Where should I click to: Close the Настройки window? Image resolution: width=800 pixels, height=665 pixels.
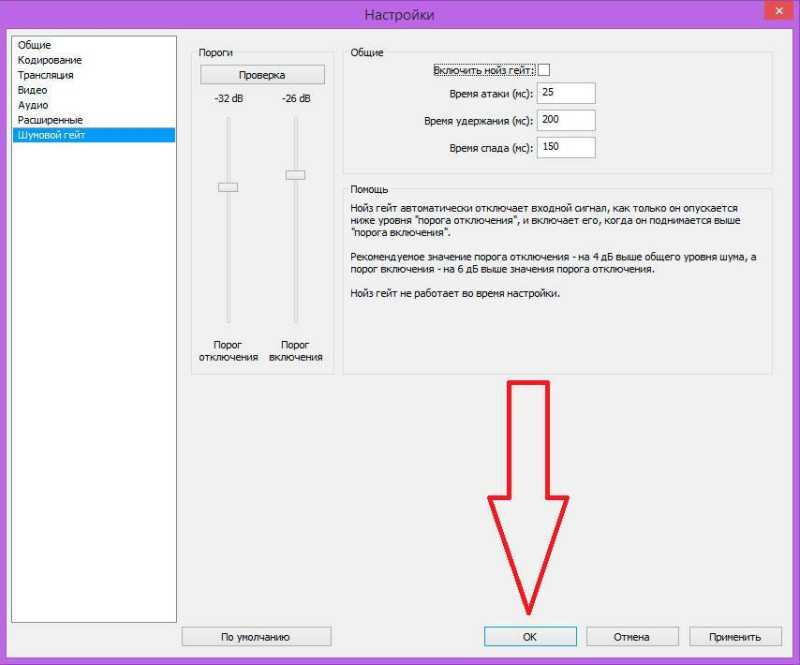coord(779,10)
